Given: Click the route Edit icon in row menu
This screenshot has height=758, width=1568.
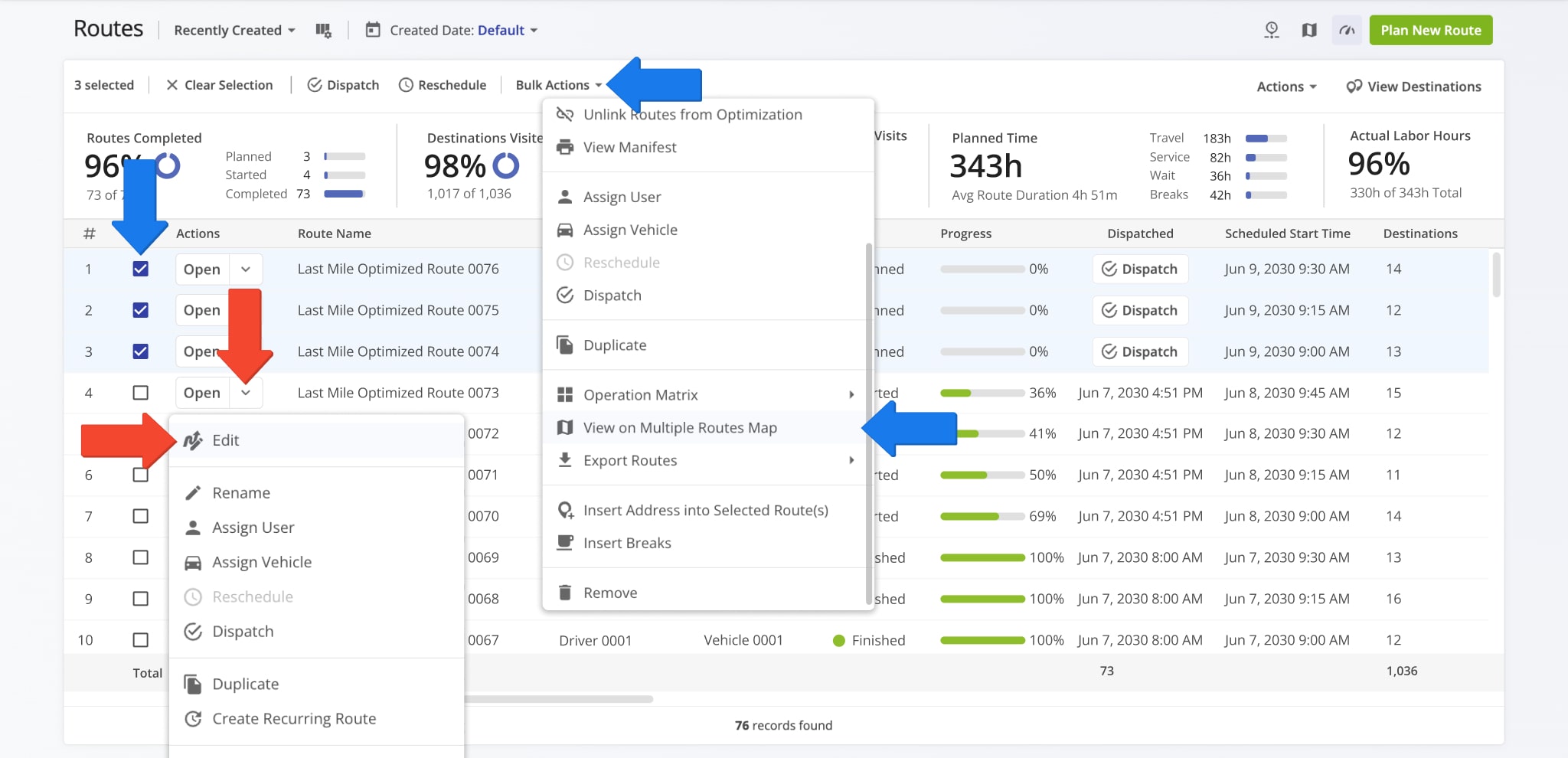Looking at the screenshot, I should [x=193, y=440].
